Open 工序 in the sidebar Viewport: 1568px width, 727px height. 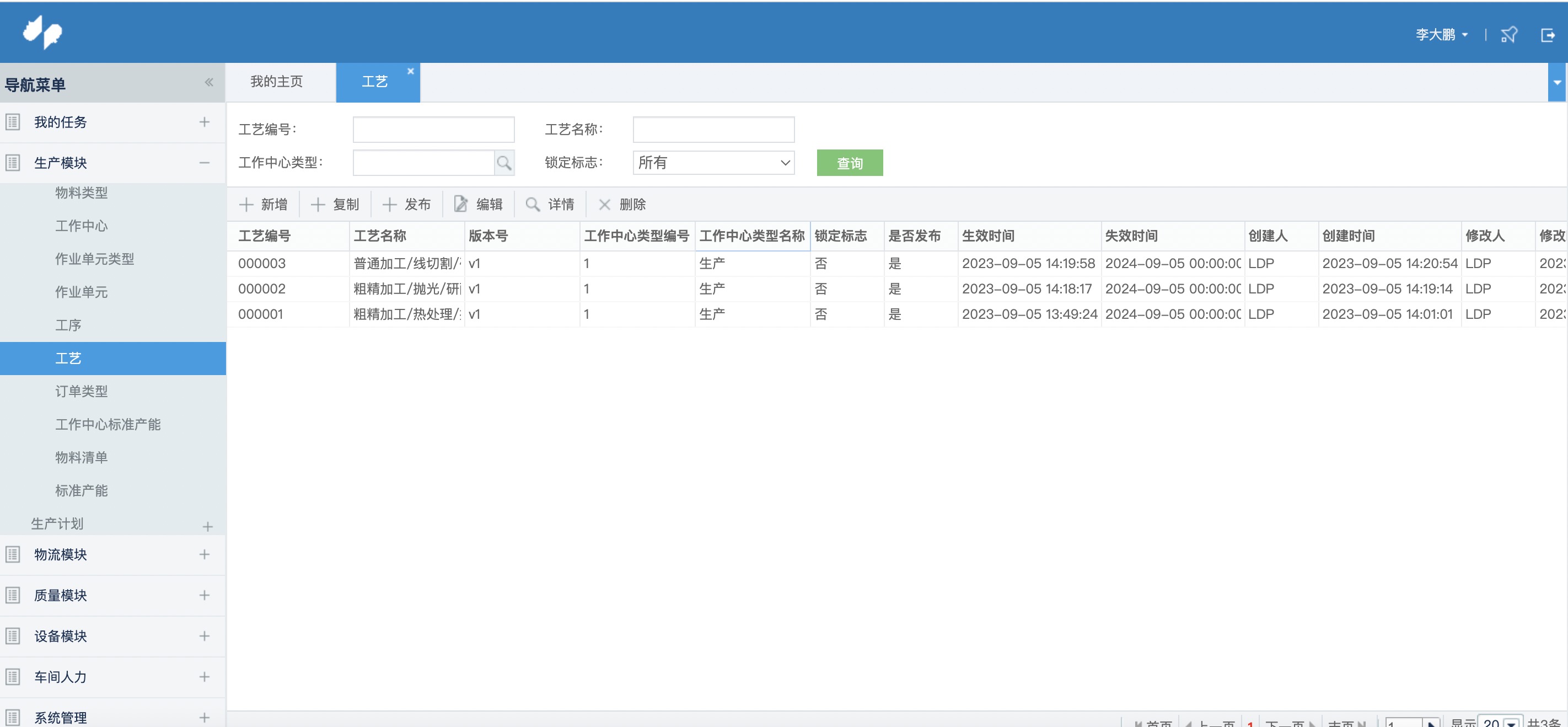(68, 325)
